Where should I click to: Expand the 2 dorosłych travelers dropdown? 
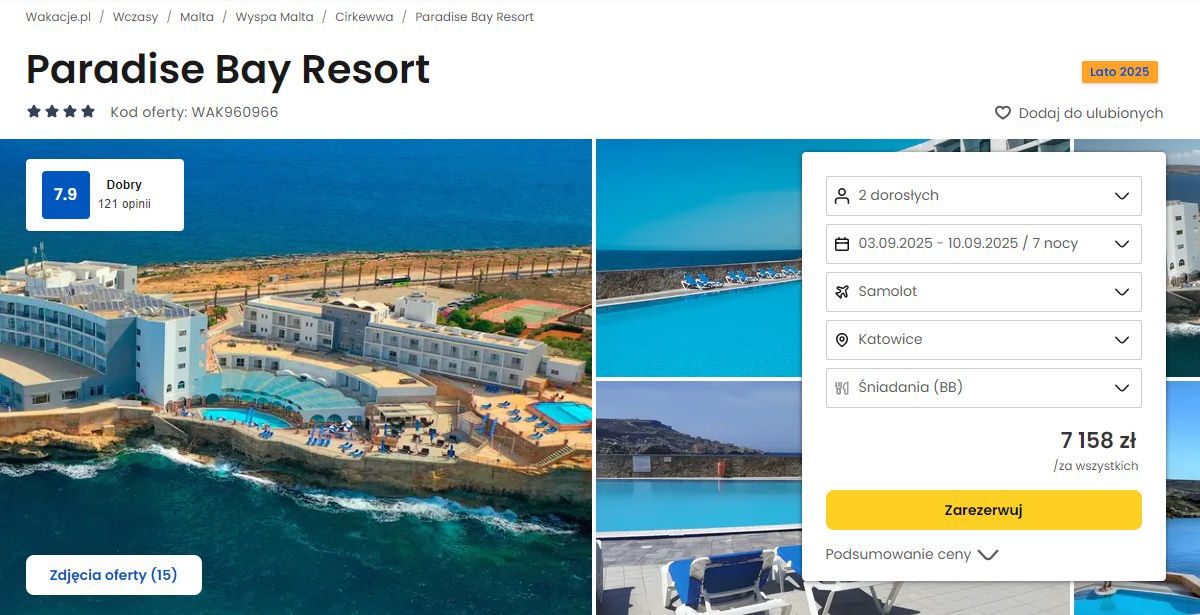pos(984,196)
